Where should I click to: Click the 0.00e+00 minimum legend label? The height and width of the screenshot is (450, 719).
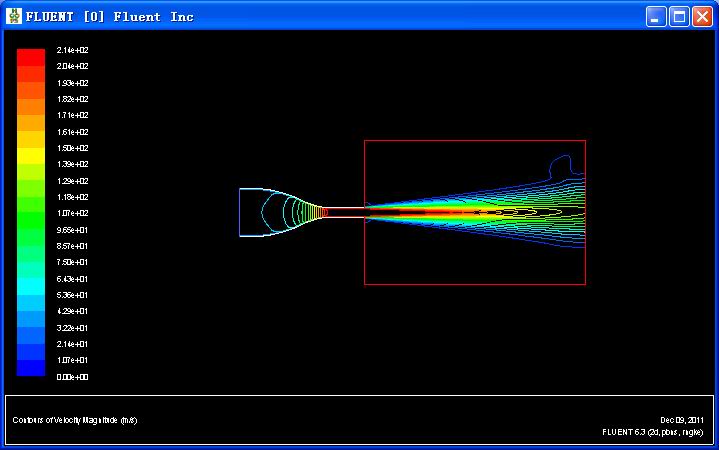(x=72, y=377)
